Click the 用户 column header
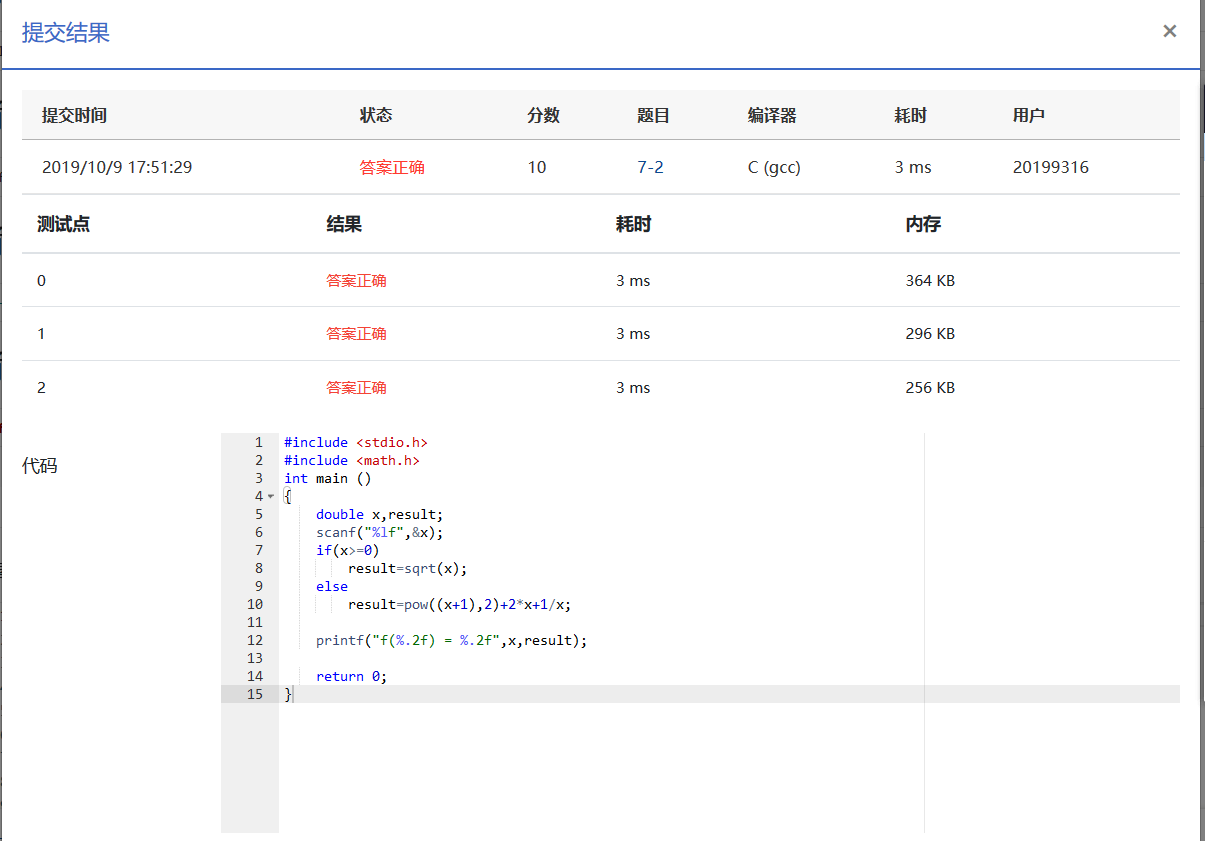Image resolution: width=1205 pixels, height=841 pixels. [1029, 115]
